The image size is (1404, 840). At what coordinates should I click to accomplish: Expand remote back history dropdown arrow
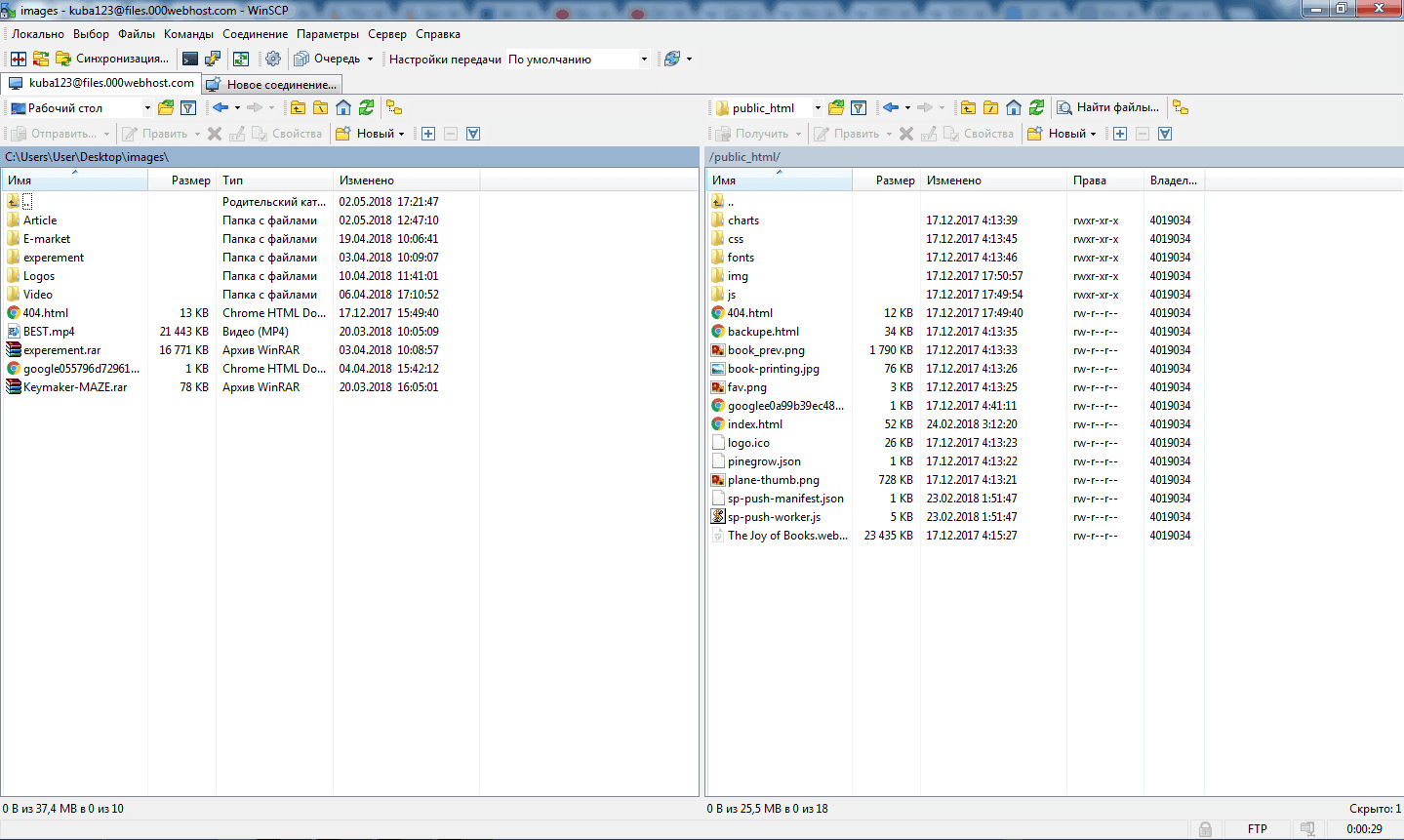tap(907, 107)
